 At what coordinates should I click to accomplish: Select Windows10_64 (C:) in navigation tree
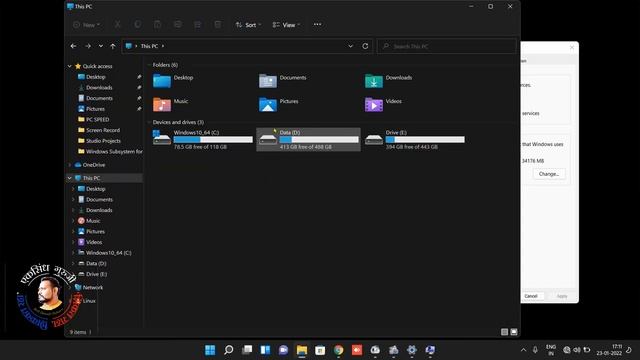(108, 253)
